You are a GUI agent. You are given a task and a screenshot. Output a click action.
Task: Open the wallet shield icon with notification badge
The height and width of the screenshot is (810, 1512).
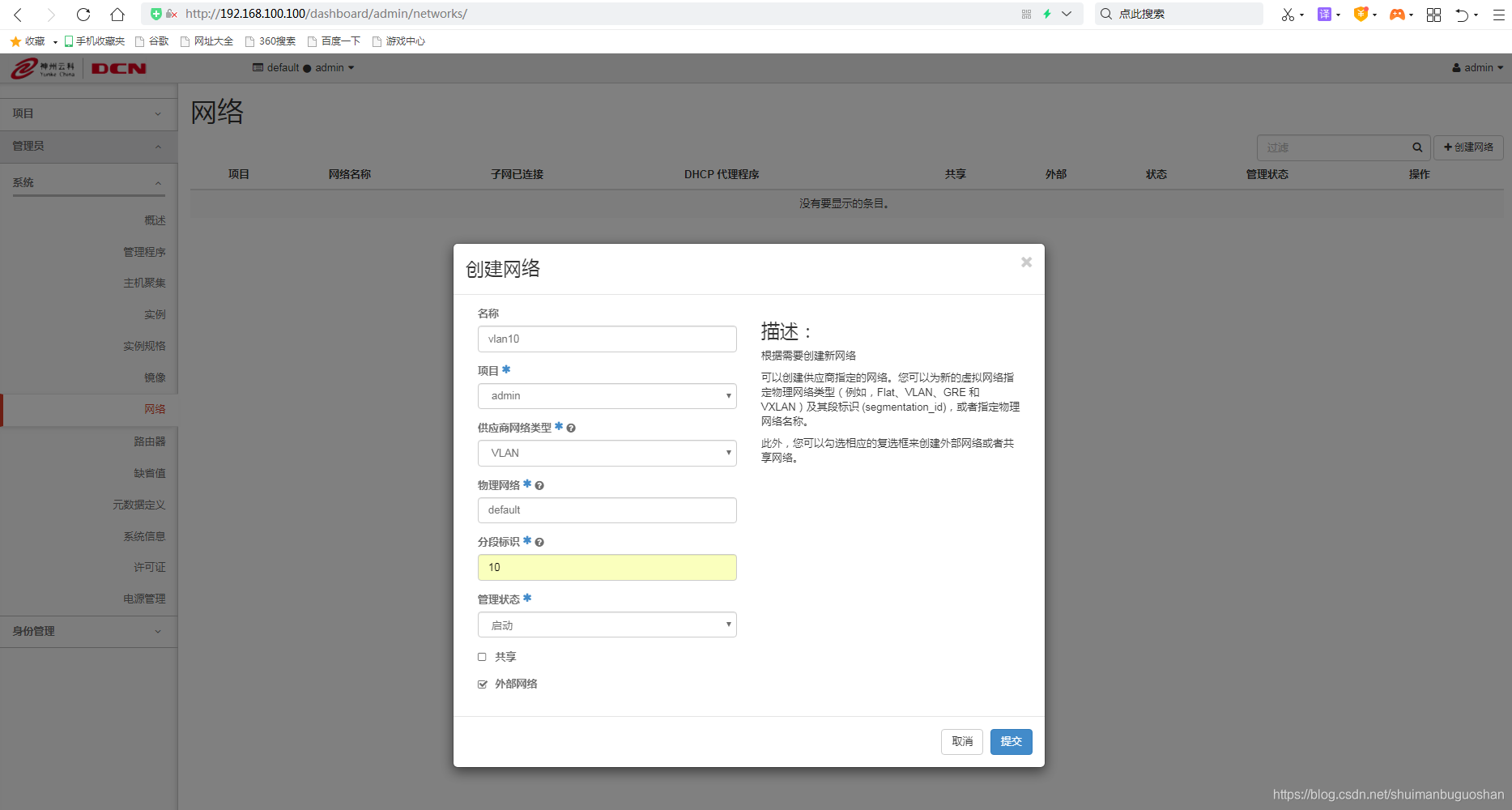coord(1361,14)
